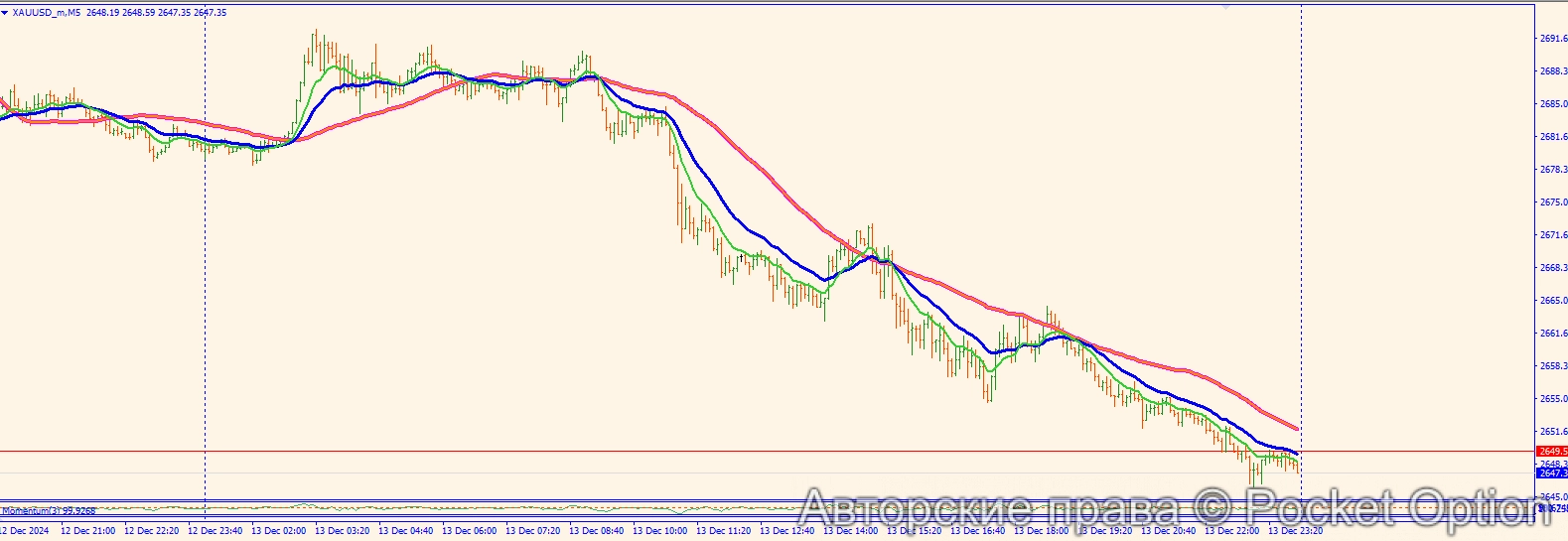Click the 2665.0 price axis label
The width and height of the screenshot is (1568, 541).
point(1553,301)
